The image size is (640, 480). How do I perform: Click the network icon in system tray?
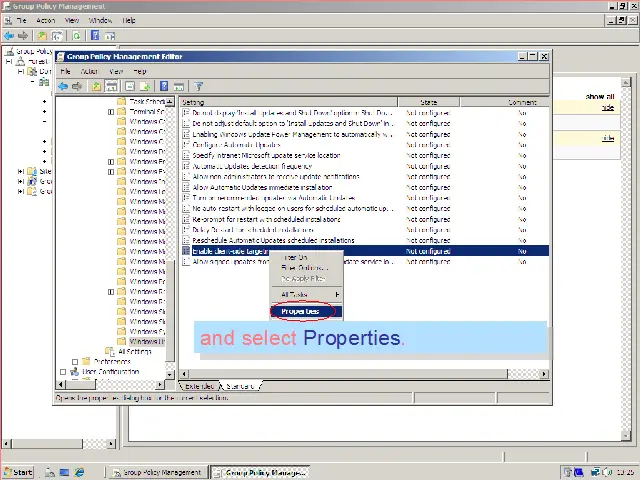tap(596, 472)
